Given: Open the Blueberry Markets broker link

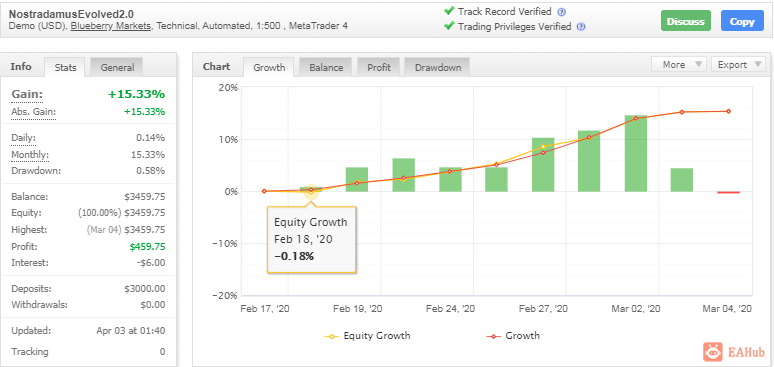Looking at the screenshot, I should 111,26.
